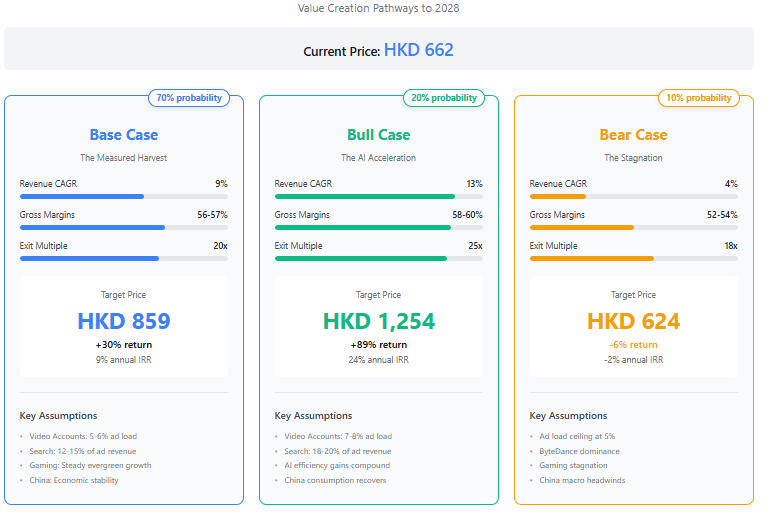
Task: Click Bull Case Key Assumptions heading
Action: pyautogui.click(x=313, y=416)
